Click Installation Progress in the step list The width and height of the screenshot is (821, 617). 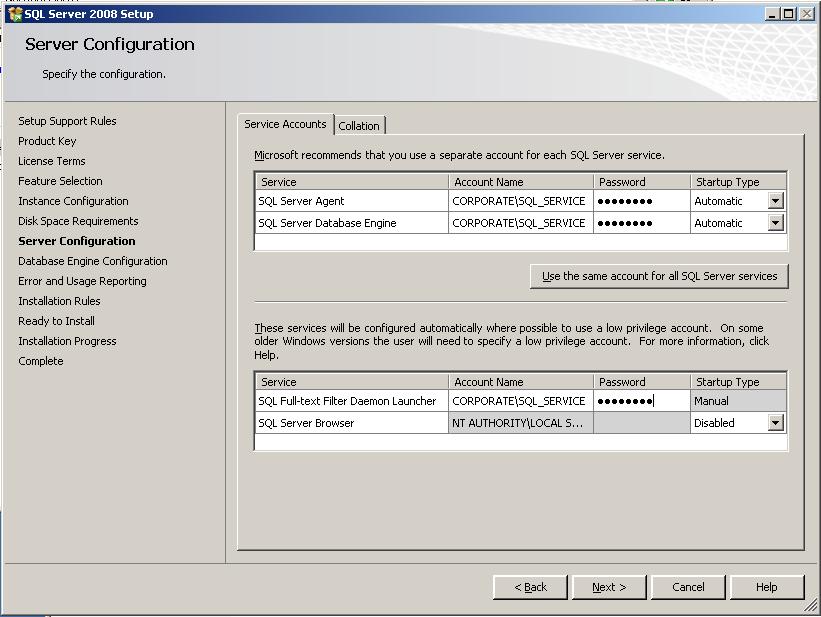[x=67, y=341]
